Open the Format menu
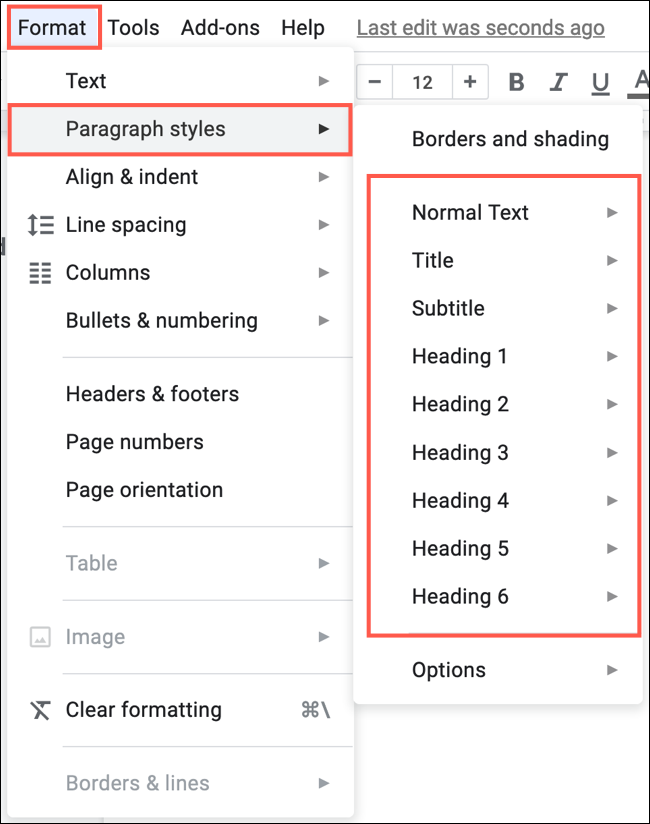This screenshot has height=824, width=650. pyautogui.click(x=52, y=28)
